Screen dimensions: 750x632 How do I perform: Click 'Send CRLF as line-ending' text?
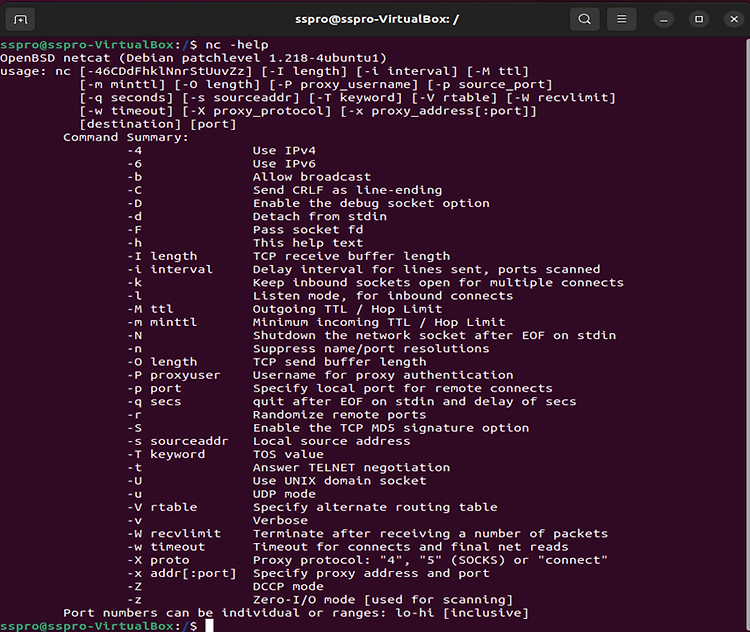click(x=347, y=190)
